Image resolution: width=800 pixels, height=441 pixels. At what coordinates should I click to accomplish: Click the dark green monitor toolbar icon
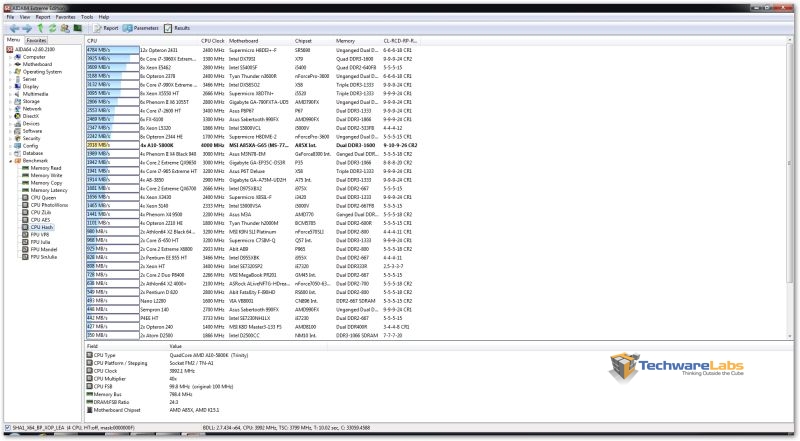pyautogui.click(x=78, y=29)
